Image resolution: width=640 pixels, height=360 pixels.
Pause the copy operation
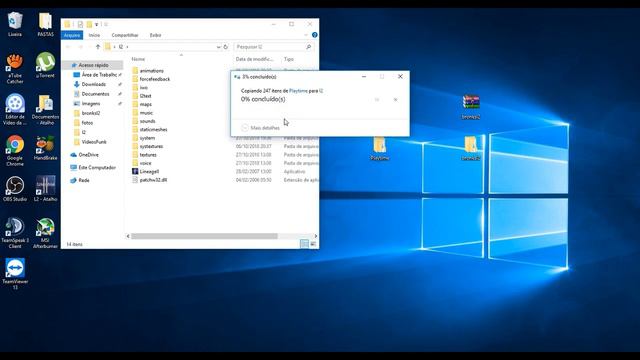pyautogui.click(x=377, y=100)
